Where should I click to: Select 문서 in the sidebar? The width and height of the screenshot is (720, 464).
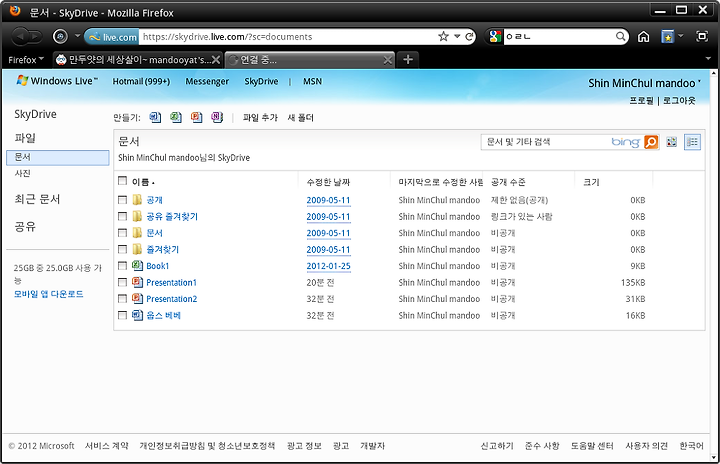pos(58,157)
